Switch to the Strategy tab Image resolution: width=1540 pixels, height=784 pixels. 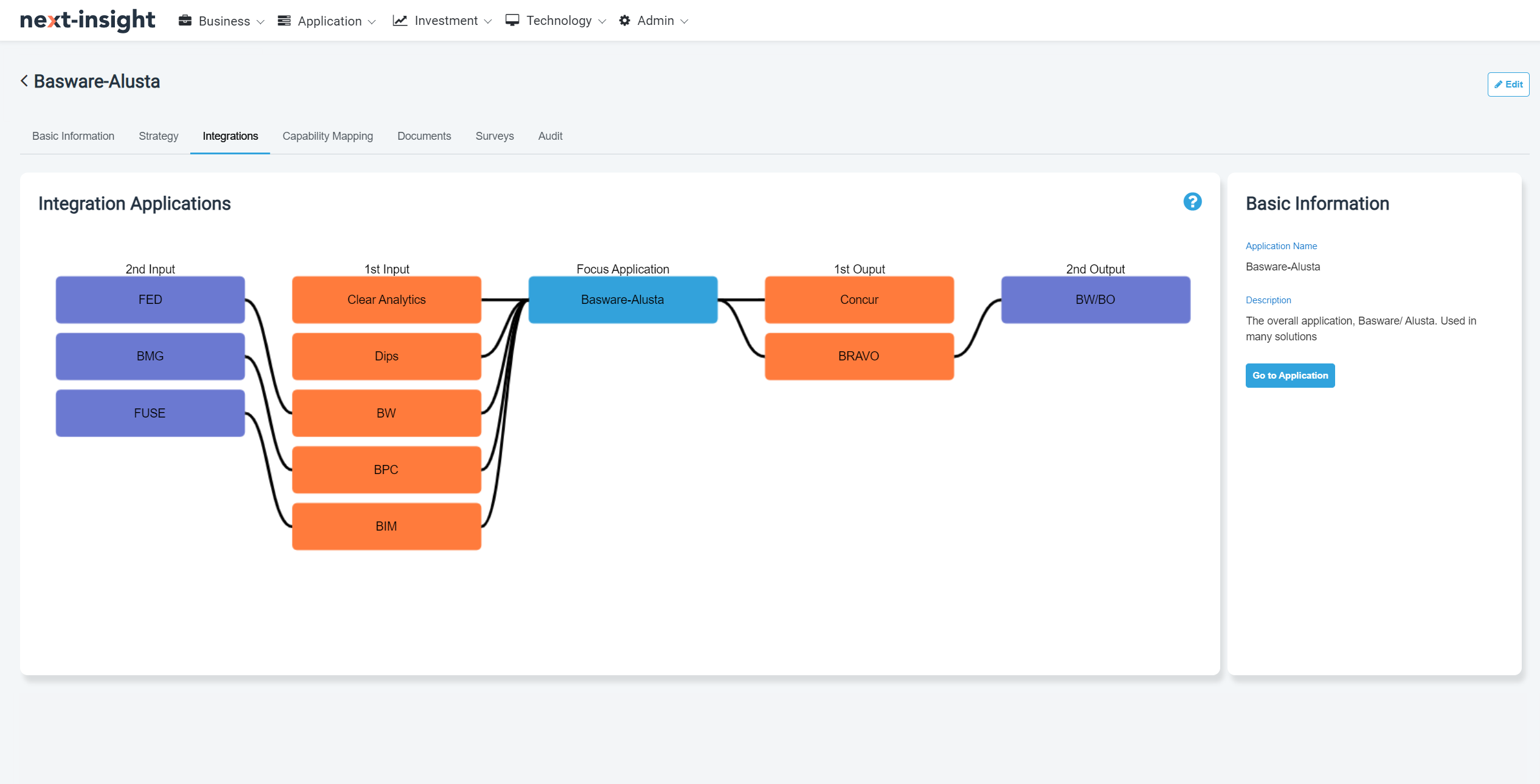[x=159, y=136]
